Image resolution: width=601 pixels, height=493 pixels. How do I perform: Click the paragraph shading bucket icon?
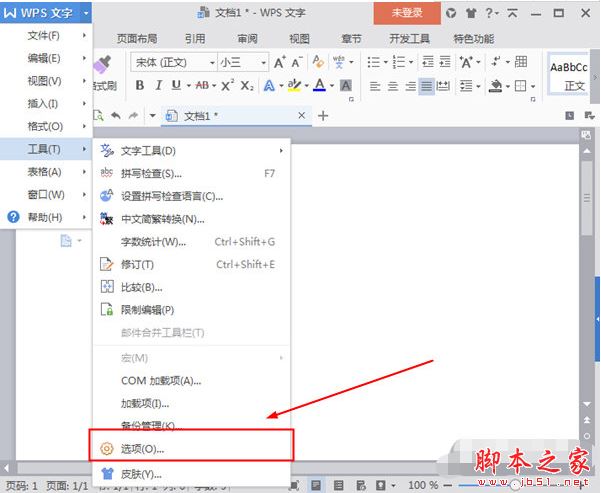(x=495, y=86)
